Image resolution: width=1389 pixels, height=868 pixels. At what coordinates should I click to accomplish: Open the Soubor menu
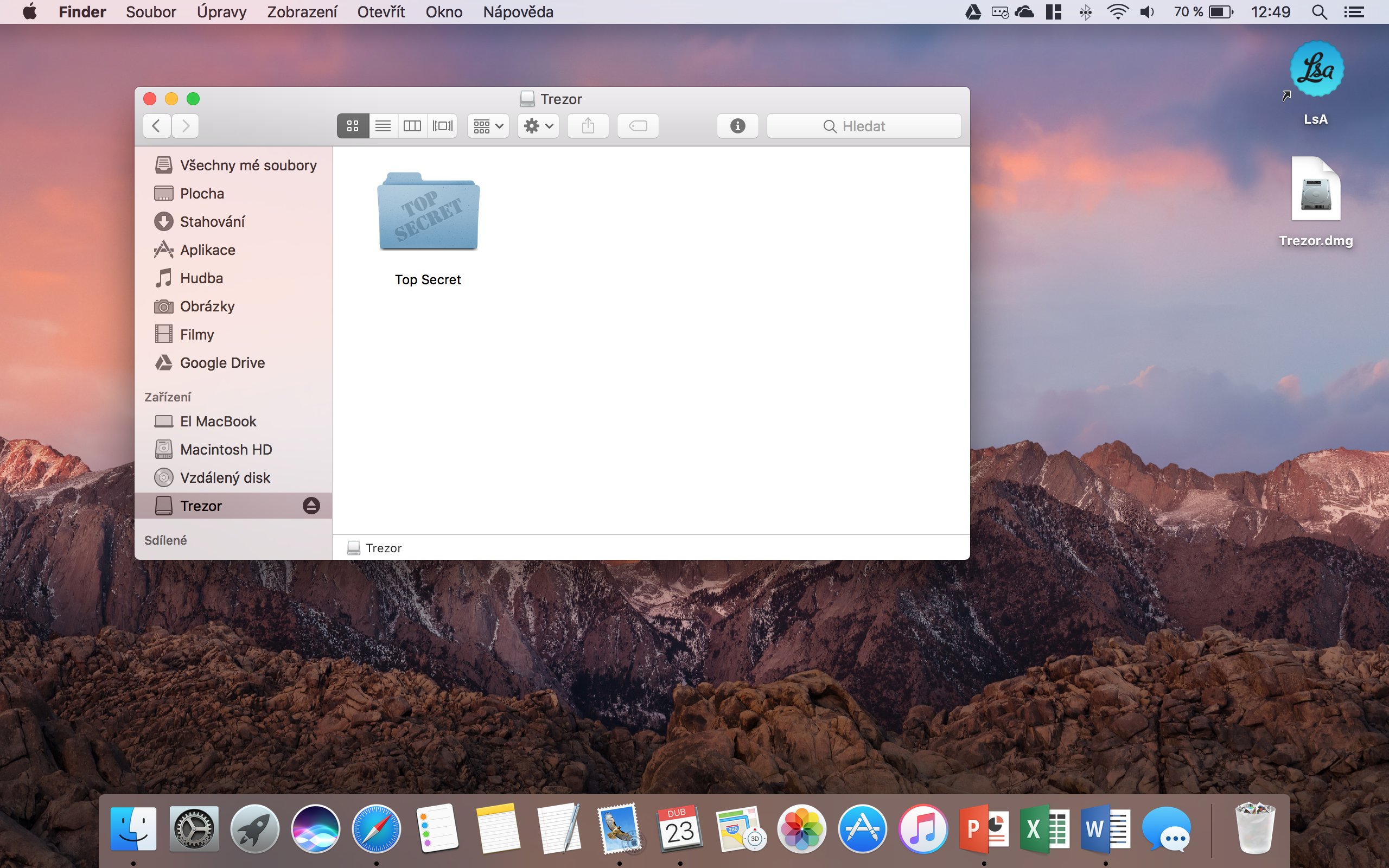[151, 12]
